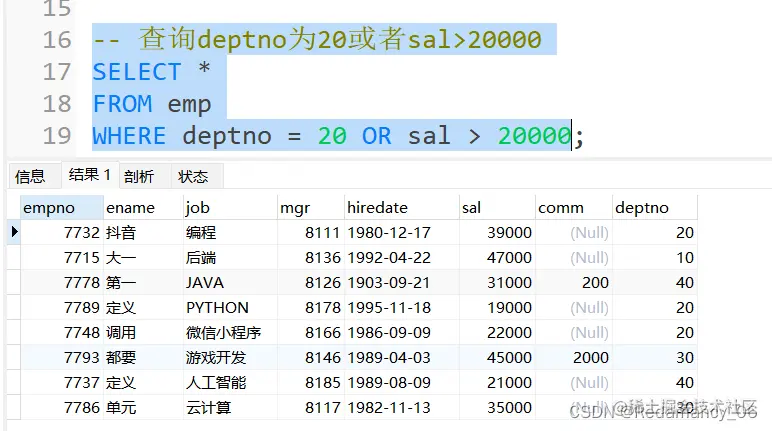Sort by the empno column header
The width and height of the screenshot is (772, 431).
[x=62, y=207]
